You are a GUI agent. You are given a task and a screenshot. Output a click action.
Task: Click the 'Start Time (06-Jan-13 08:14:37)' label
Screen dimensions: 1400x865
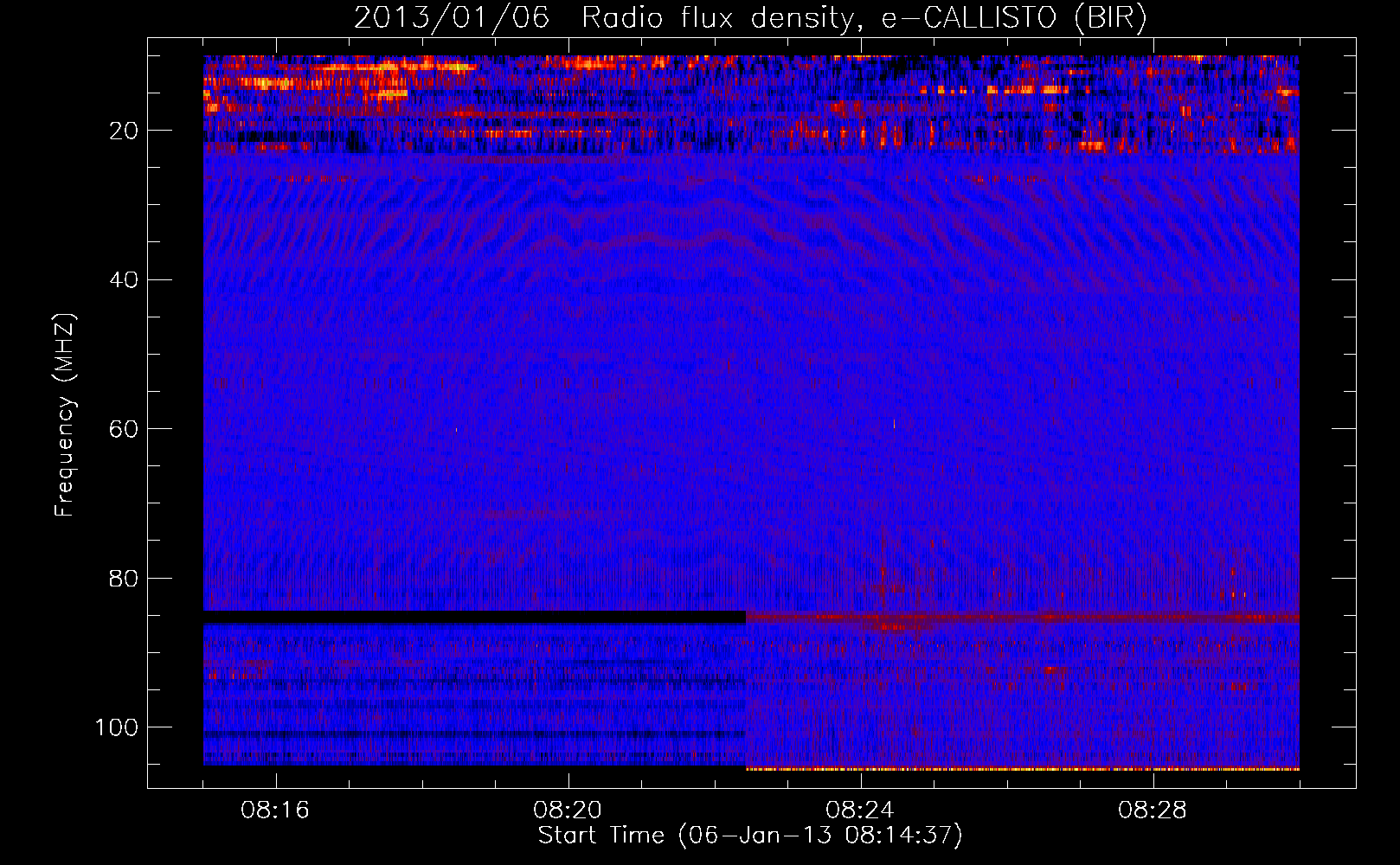pos(749,836)
